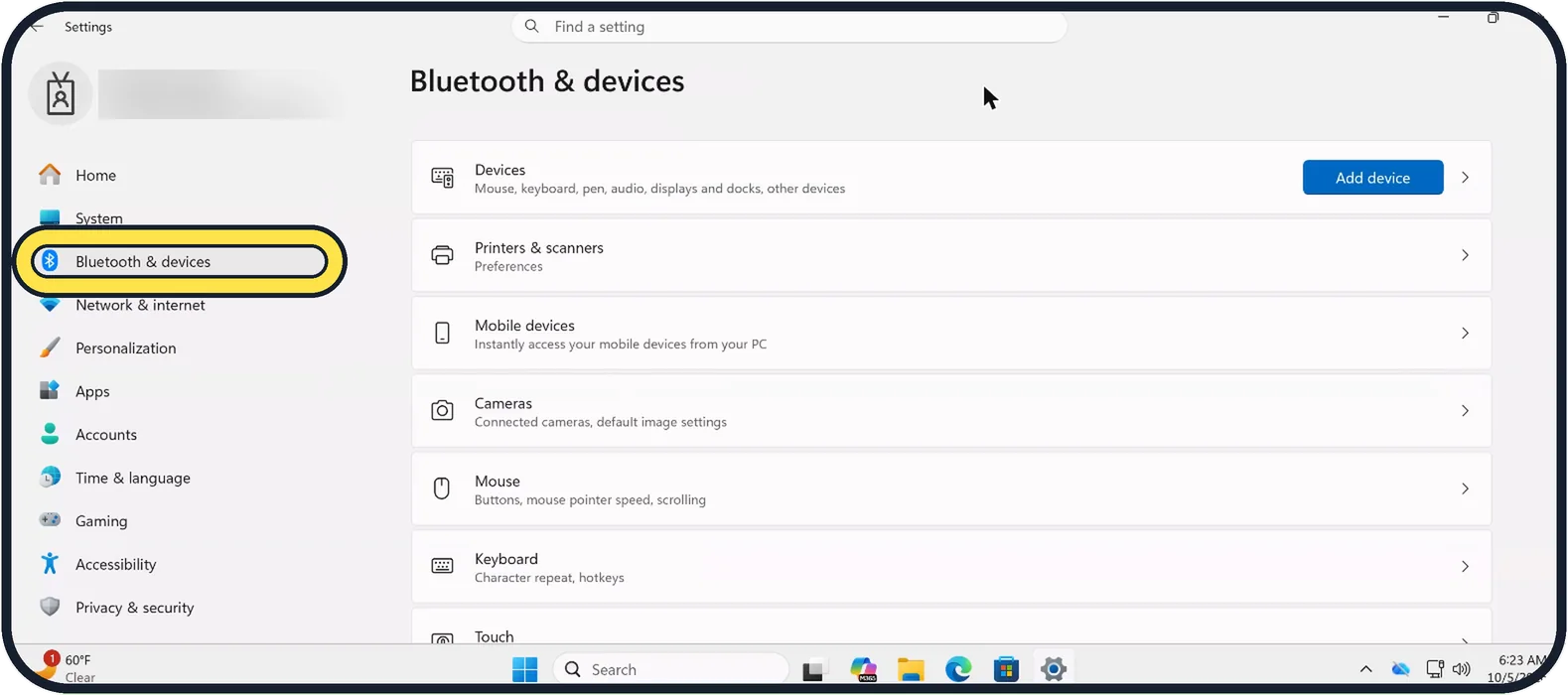
Task: Expand the Printers & scanners chevron
Action: coord(1466,255)
